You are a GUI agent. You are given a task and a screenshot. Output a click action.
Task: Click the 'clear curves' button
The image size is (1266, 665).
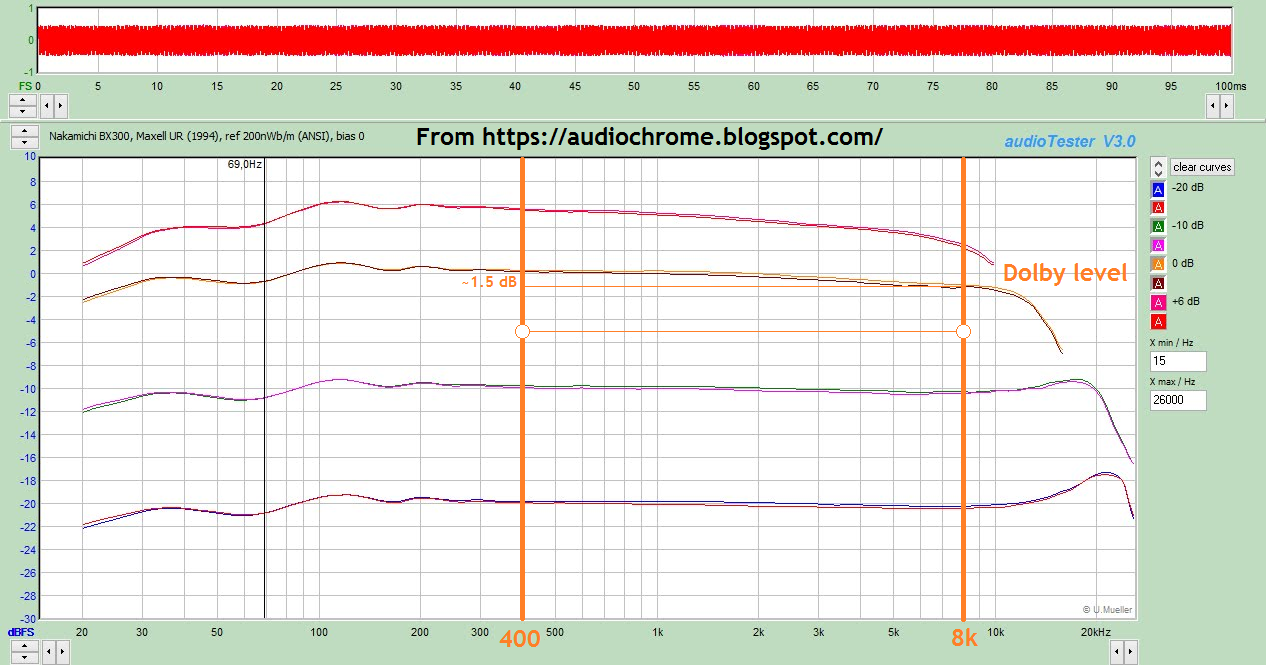click(1202, 167)
